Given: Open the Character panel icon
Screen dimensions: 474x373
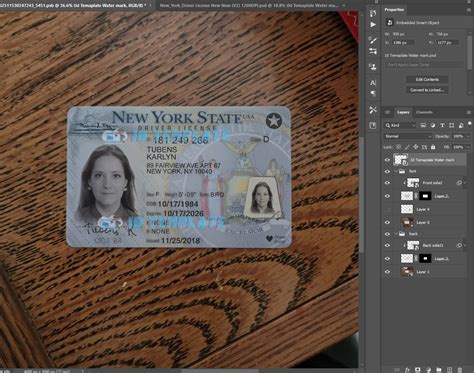Looking at the screenshot, I should [x=373, y=83].
